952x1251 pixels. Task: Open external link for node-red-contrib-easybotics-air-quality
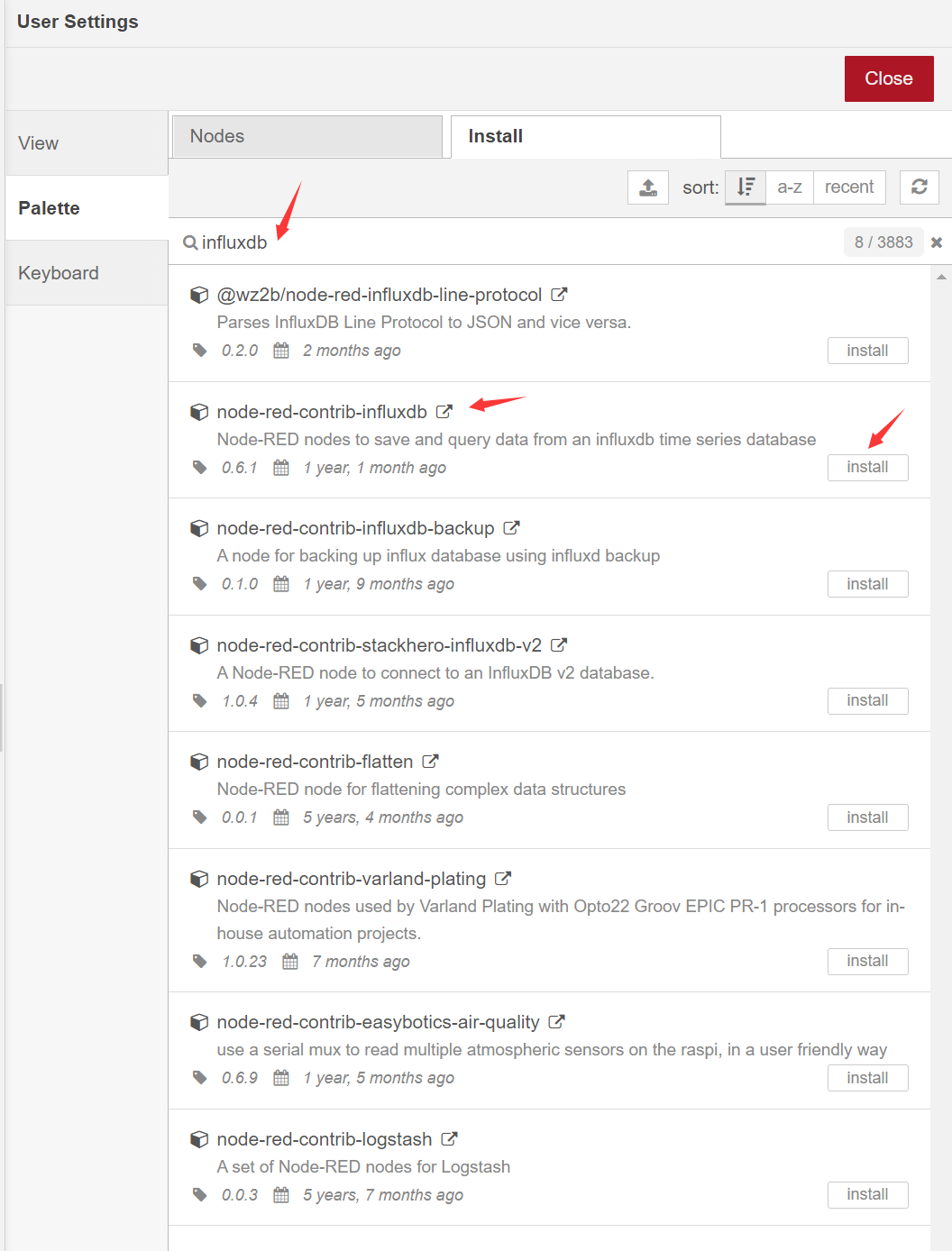[x=557, y=1022]
